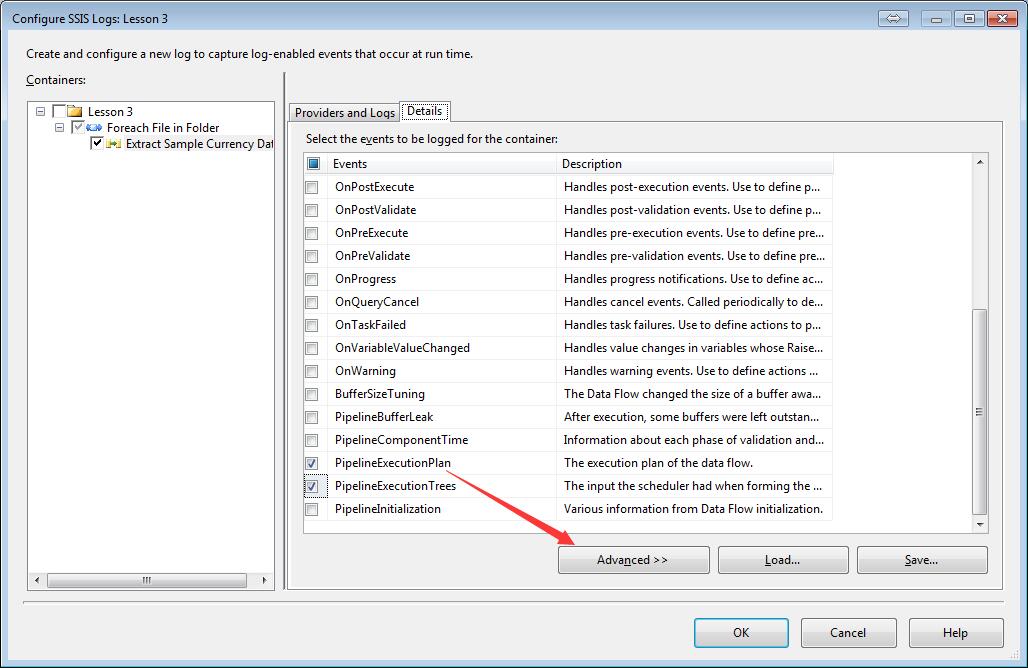The height and width of the screenshot is (668, 1028).
Task: Enable the OnTaskFailed event checkbox
Action: pos(312,325)
